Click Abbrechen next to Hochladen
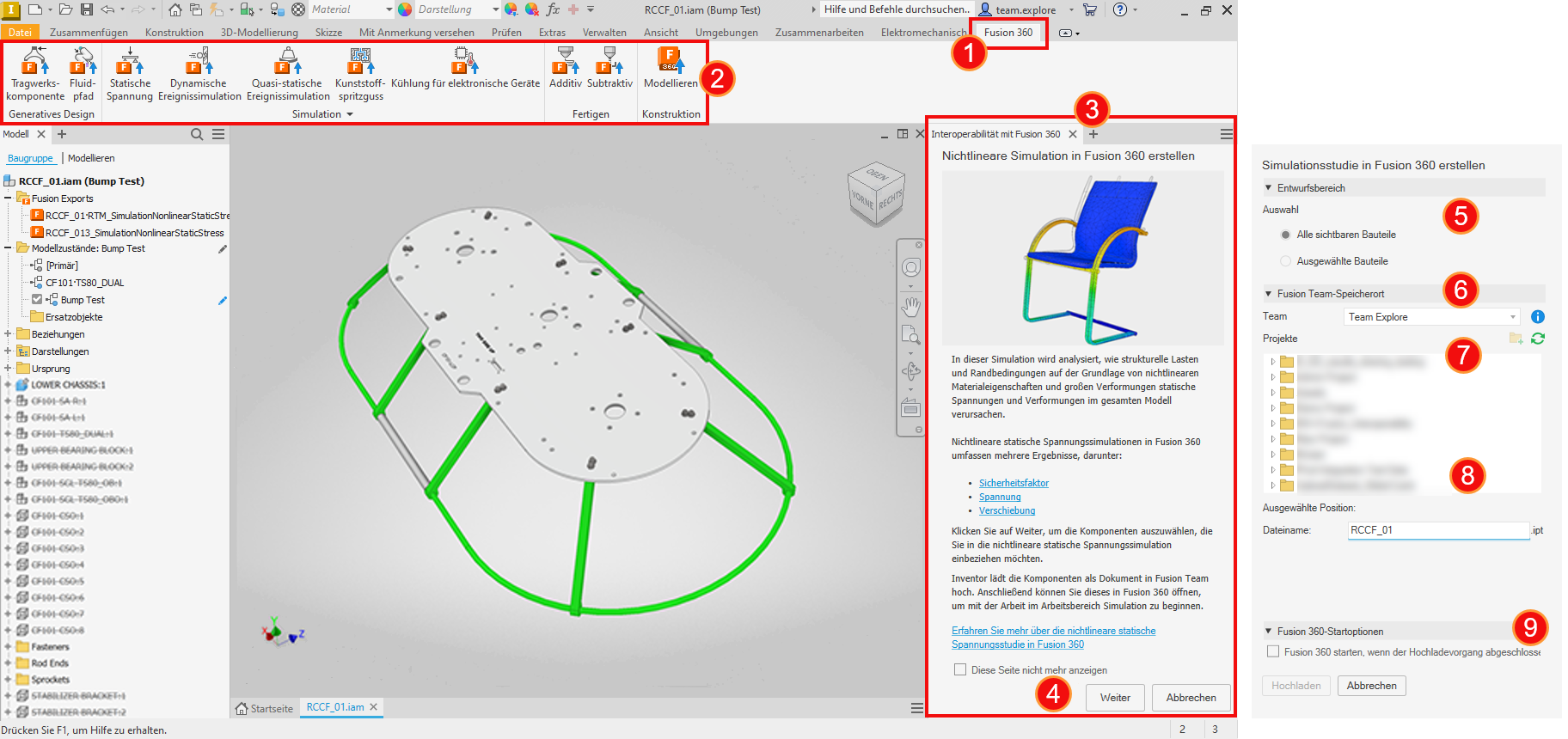This screenshot has width=1568, height=739. (1371, 686)
